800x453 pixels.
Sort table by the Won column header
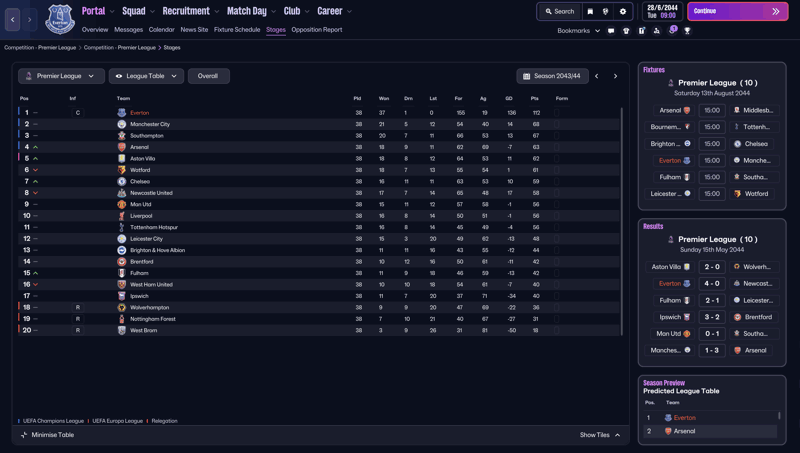click(x=384, y=98)
